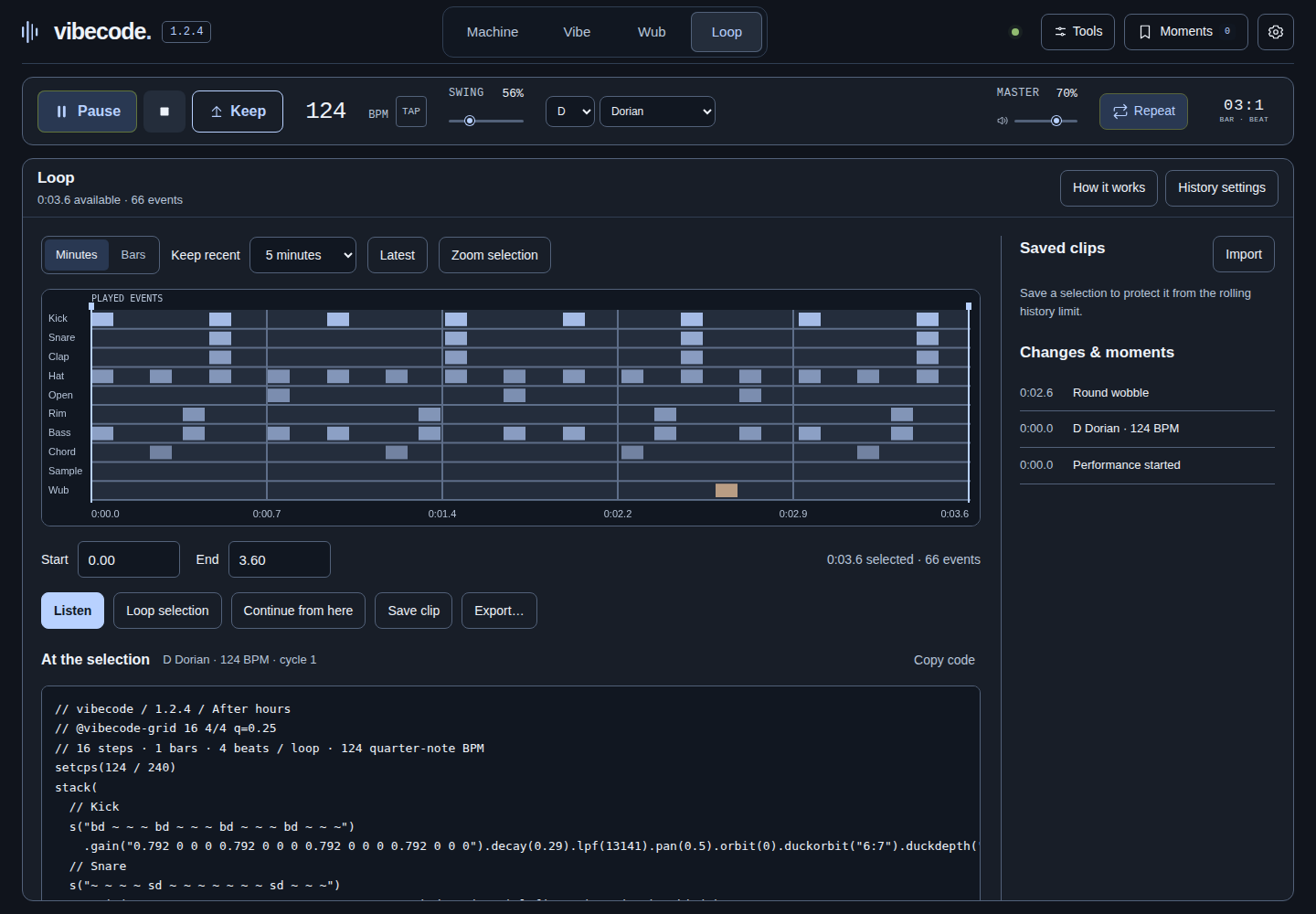The image size is (1316, 914).
Task: Click Import in Saved clips
Action: coord(1244,254)
